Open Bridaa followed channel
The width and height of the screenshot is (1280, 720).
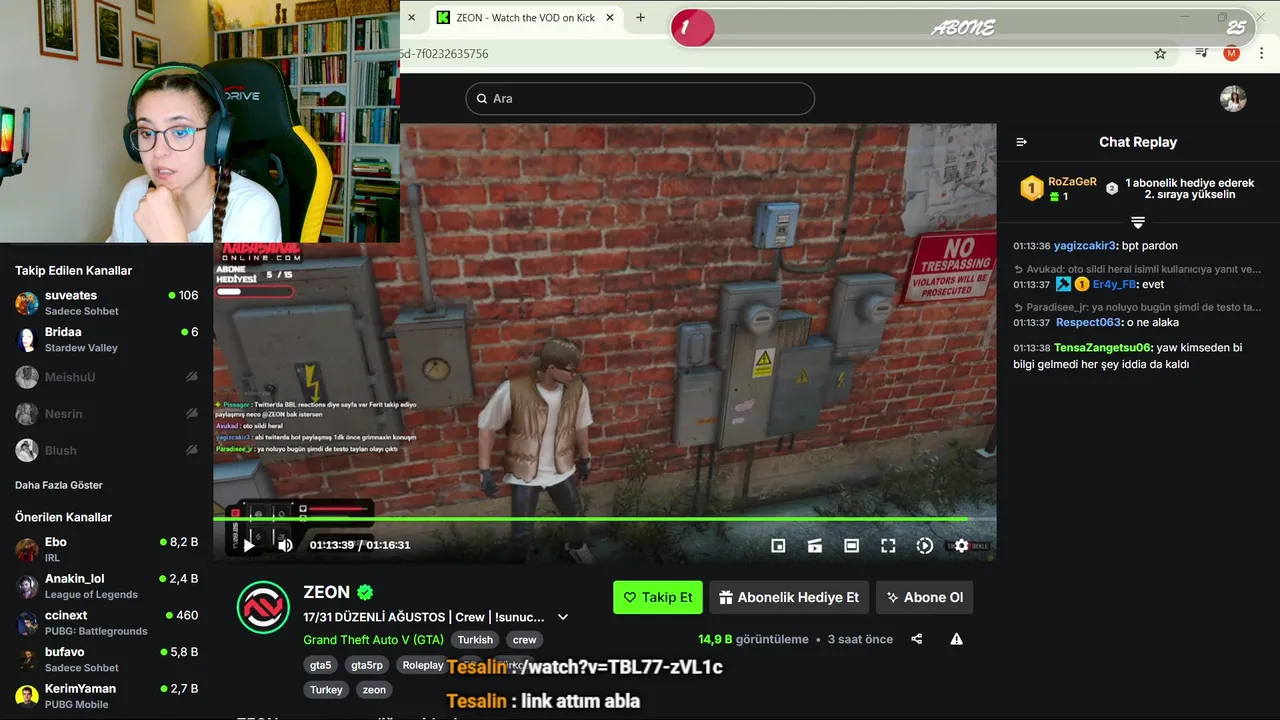106,340
